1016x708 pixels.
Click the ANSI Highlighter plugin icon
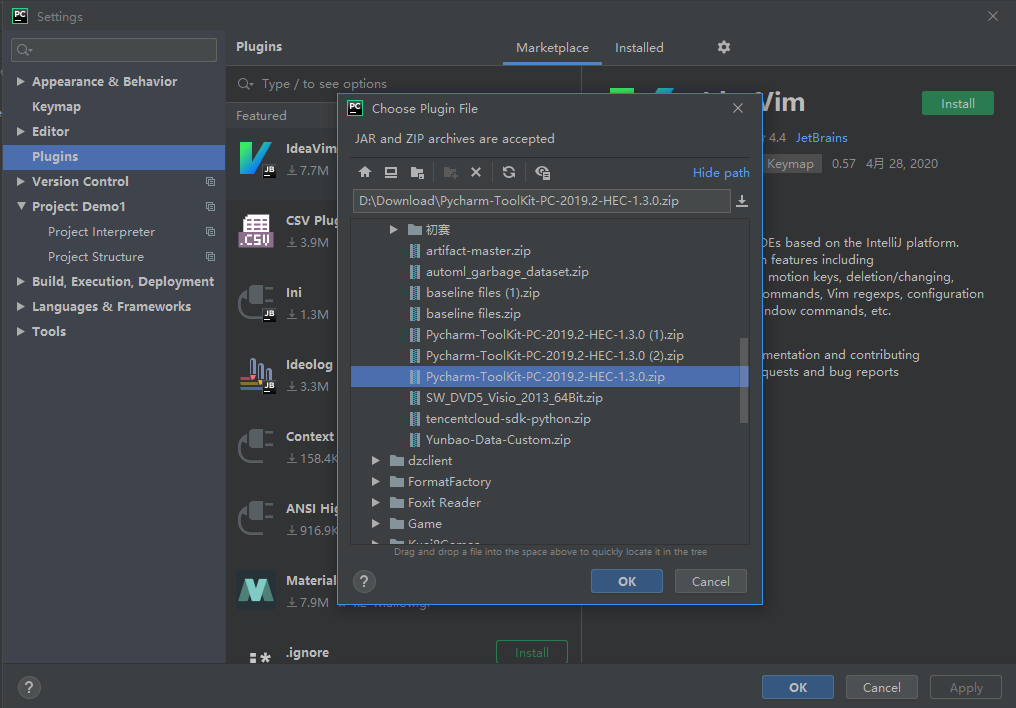point(257,518)
